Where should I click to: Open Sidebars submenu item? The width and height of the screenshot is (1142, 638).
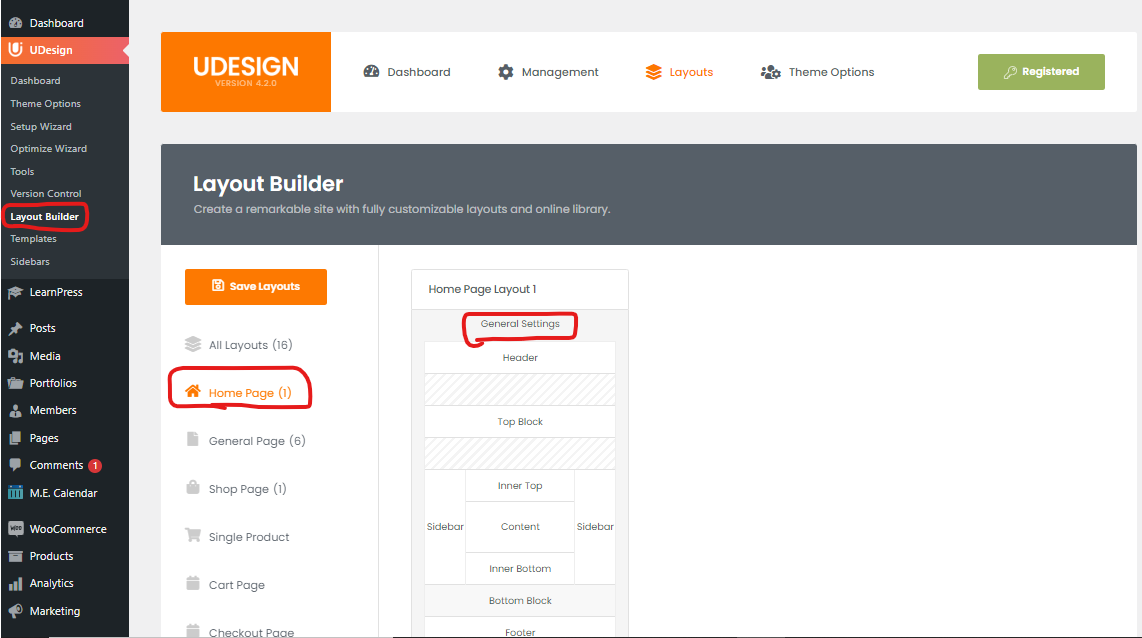(x=30, y=261)
